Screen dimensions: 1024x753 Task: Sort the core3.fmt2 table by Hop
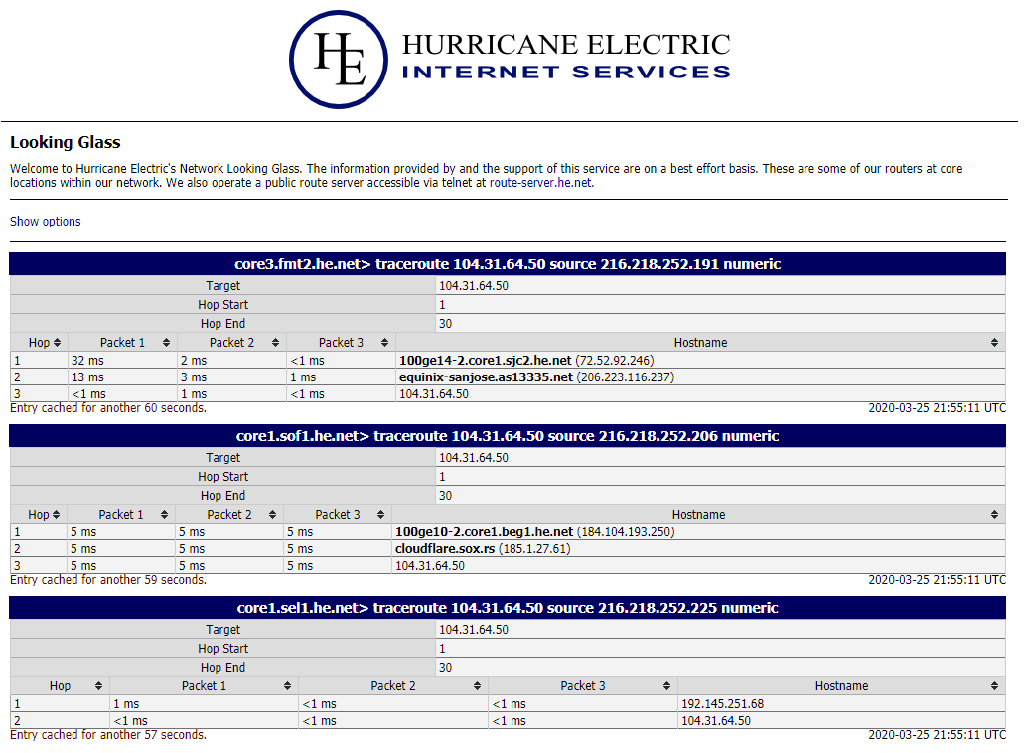pyautogui.click(x=39, y=342)
